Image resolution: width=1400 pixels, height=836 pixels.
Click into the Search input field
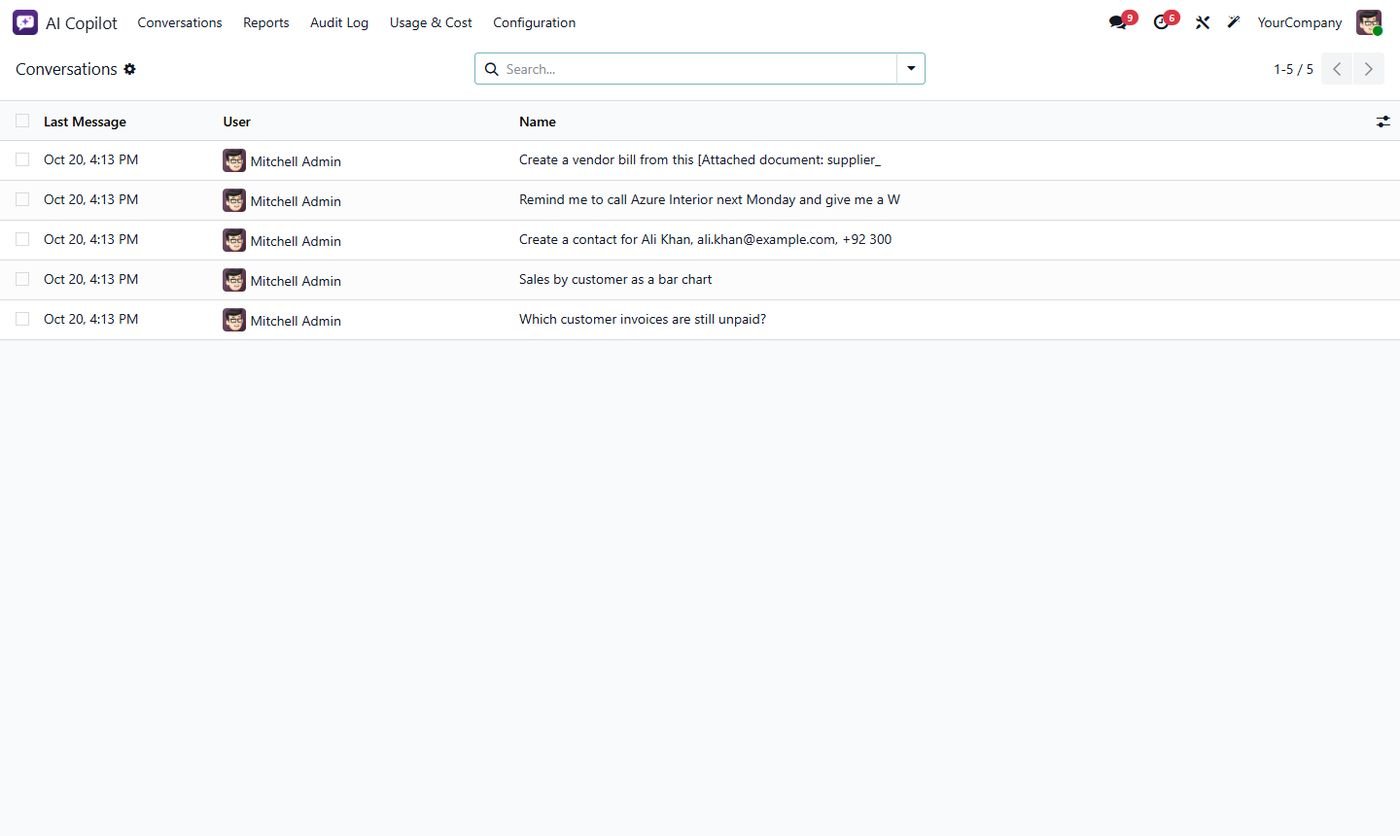698,69
